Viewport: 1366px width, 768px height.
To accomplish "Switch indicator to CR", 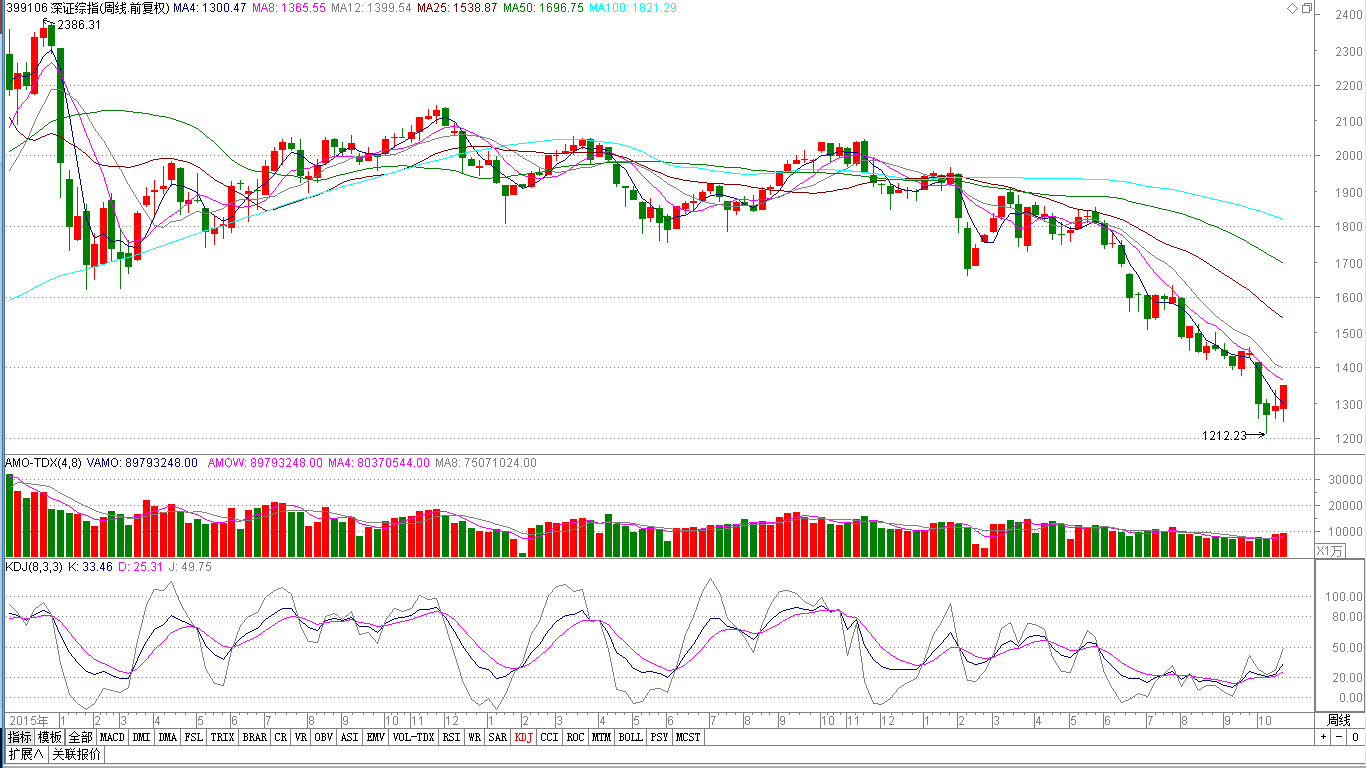I will pos(280,737).
